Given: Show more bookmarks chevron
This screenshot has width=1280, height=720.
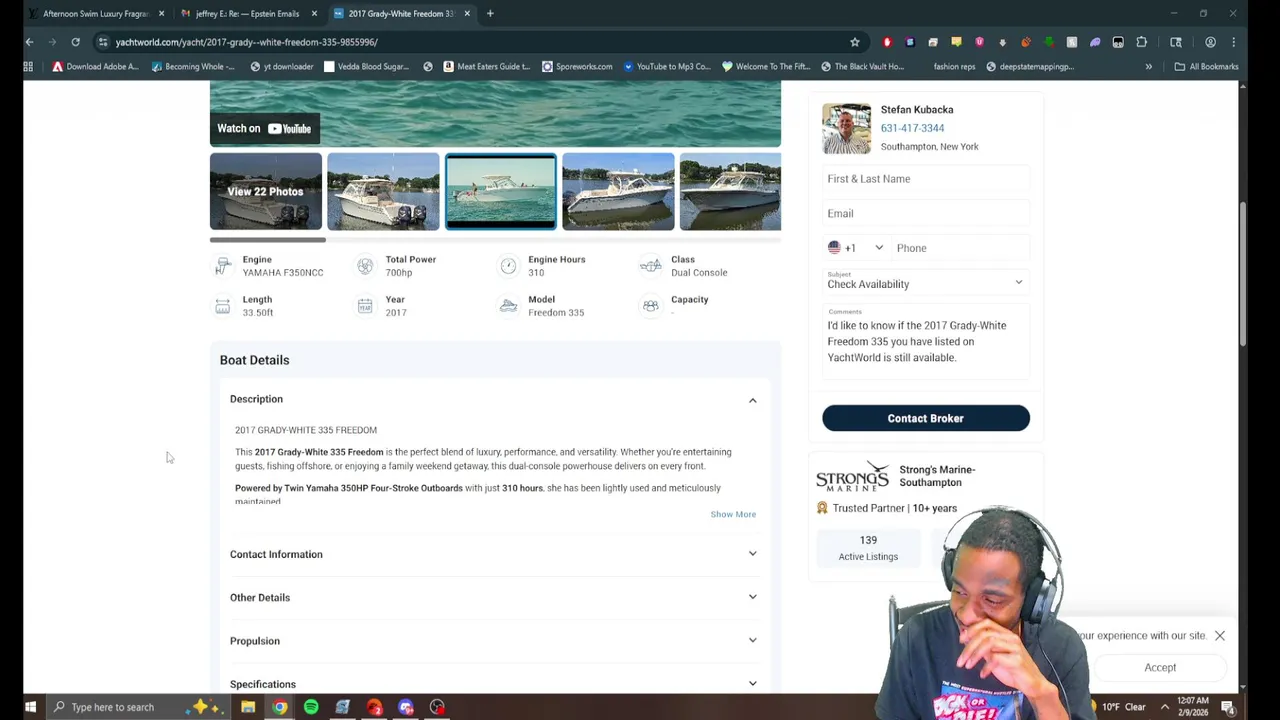Looking at the screenshot, I should tap(1148, 66).
